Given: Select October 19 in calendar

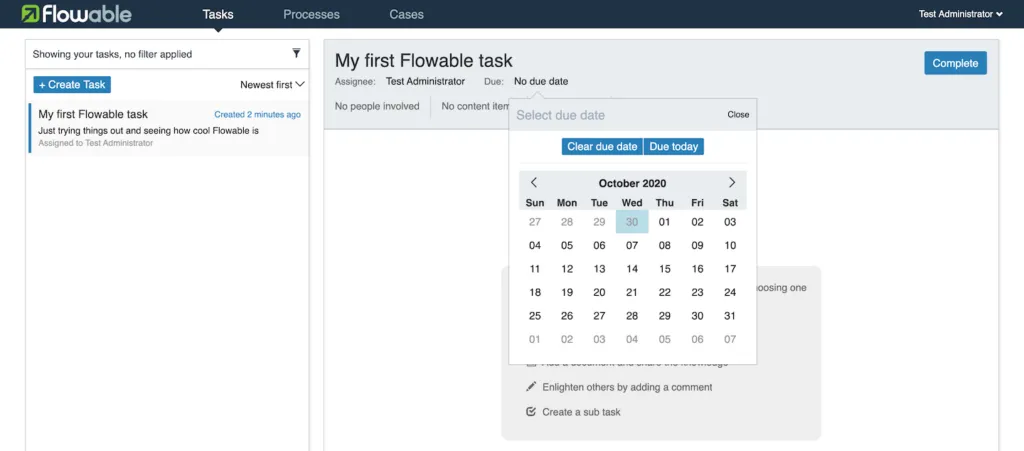Looking at the screenshot, I should [567, 292].
